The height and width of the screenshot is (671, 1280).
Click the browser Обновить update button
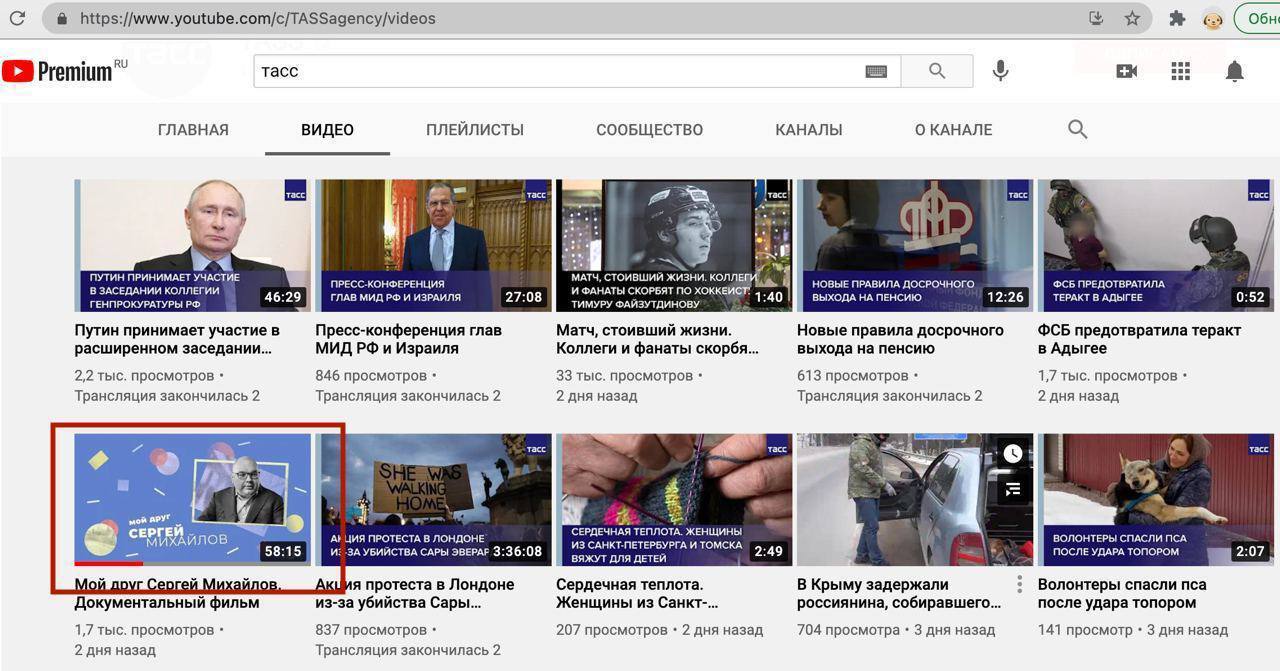tap(1258, 18)
